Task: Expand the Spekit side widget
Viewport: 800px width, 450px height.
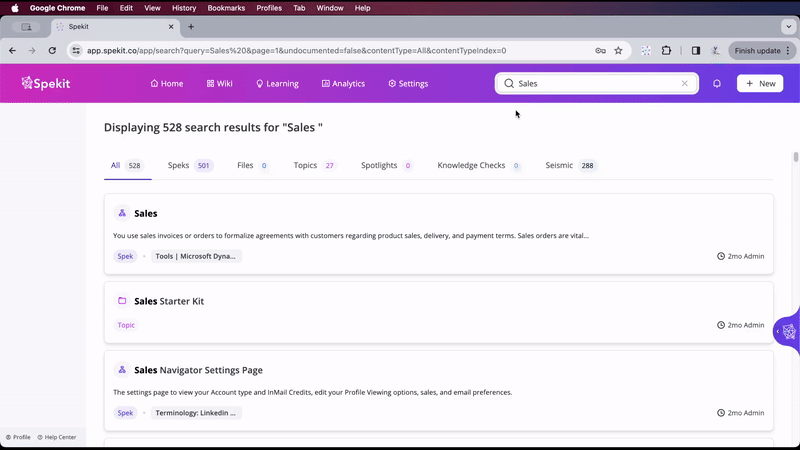Action: (787, 332)
